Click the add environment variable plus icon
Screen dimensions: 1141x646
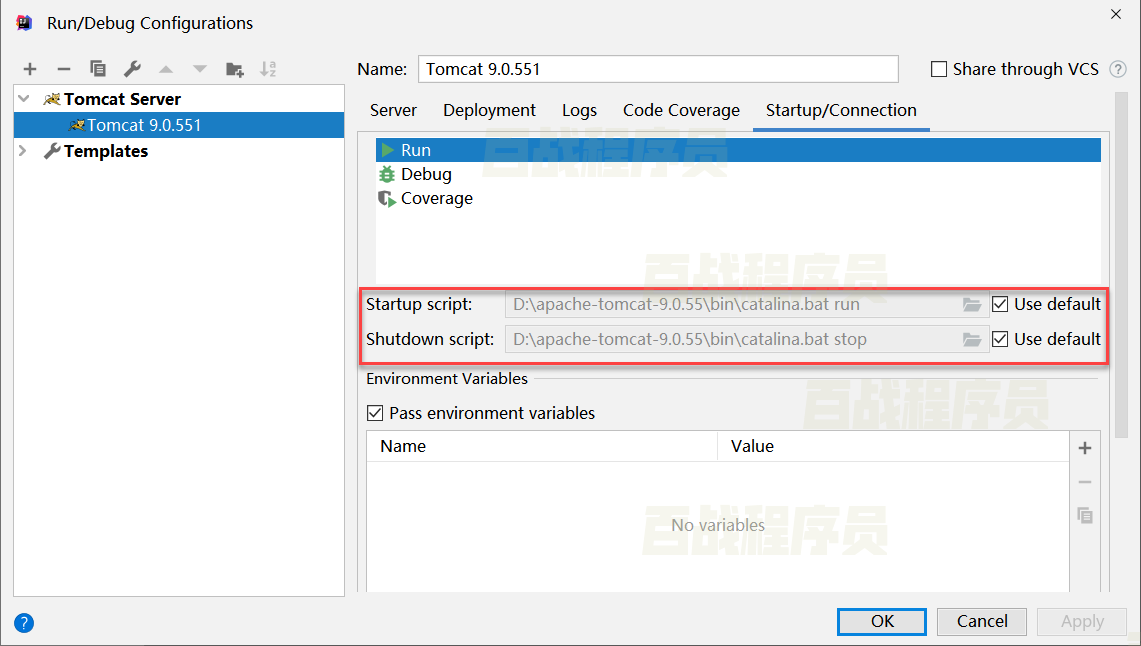[1085, 448]
